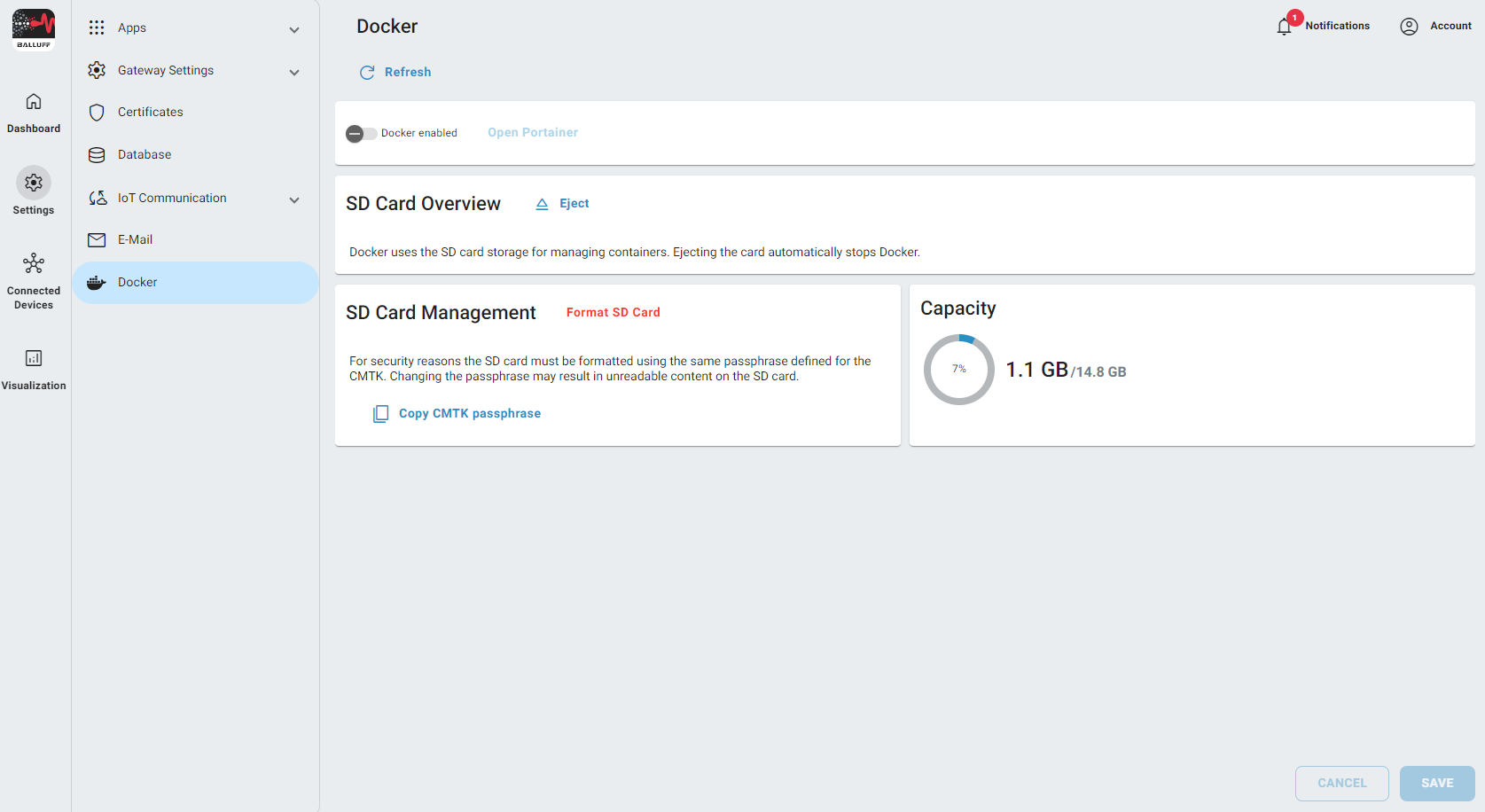Click the Format SD Card button
This screenshot has width=1485, height=812.
click(x=613, y=313)
